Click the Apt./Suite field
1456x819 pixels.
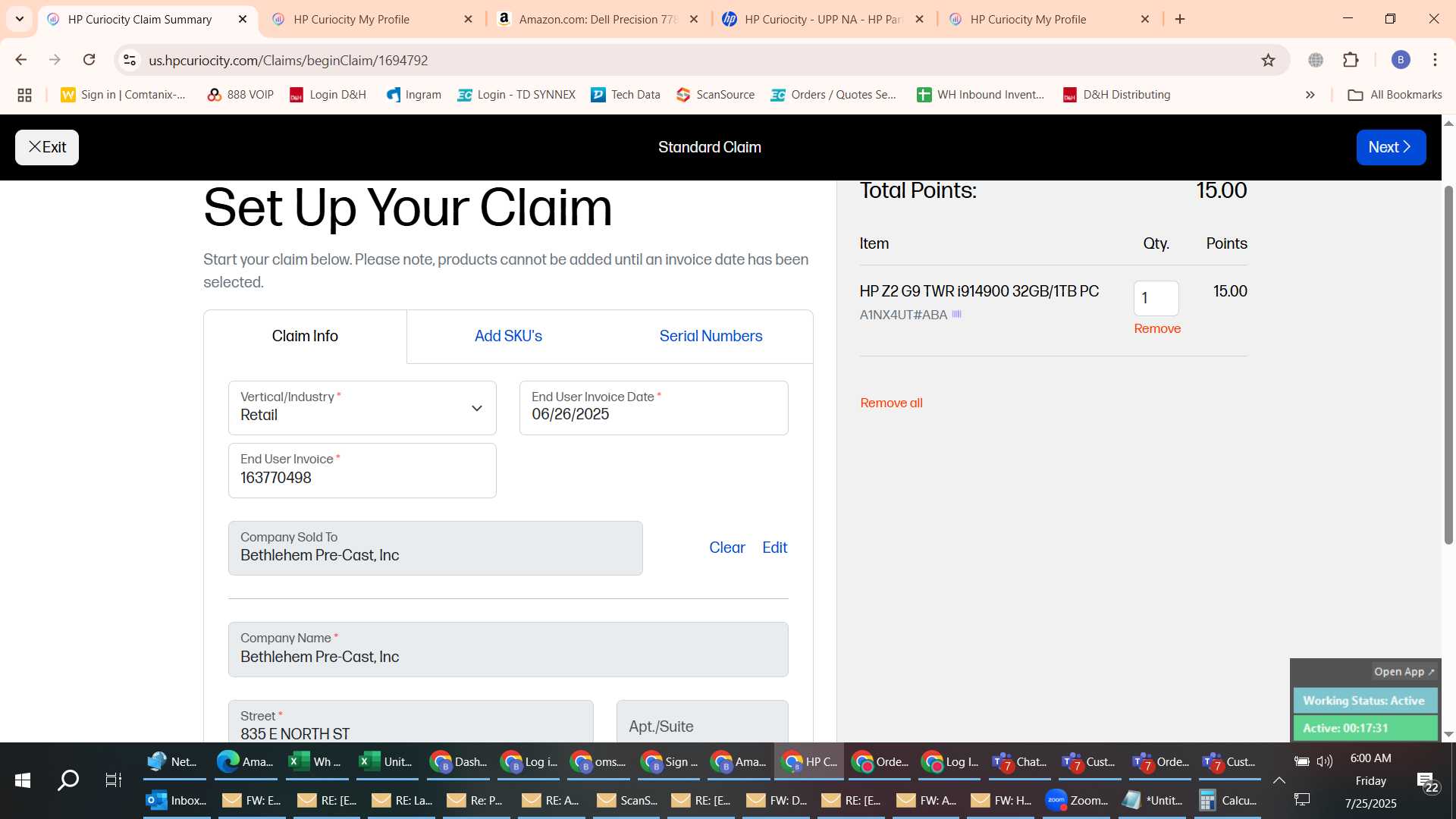pyautogui.click(x=702, y=721)
